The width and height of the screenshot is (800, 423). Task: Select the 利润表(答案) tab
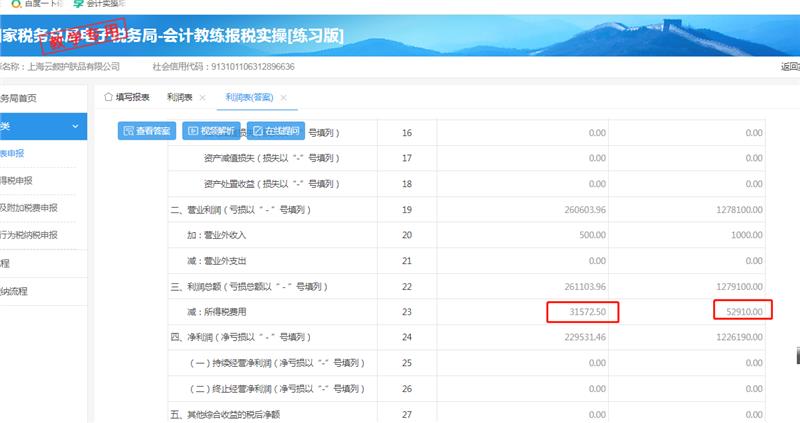coord(248,97)
